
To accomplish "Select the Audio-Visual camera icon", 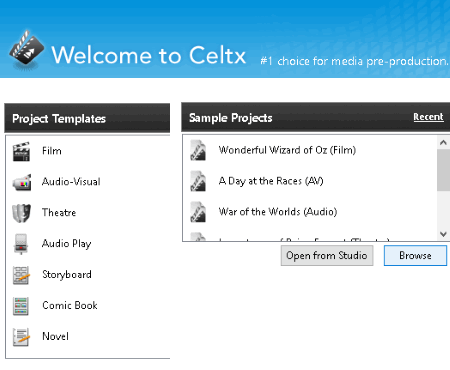I will tap(22, 182).
